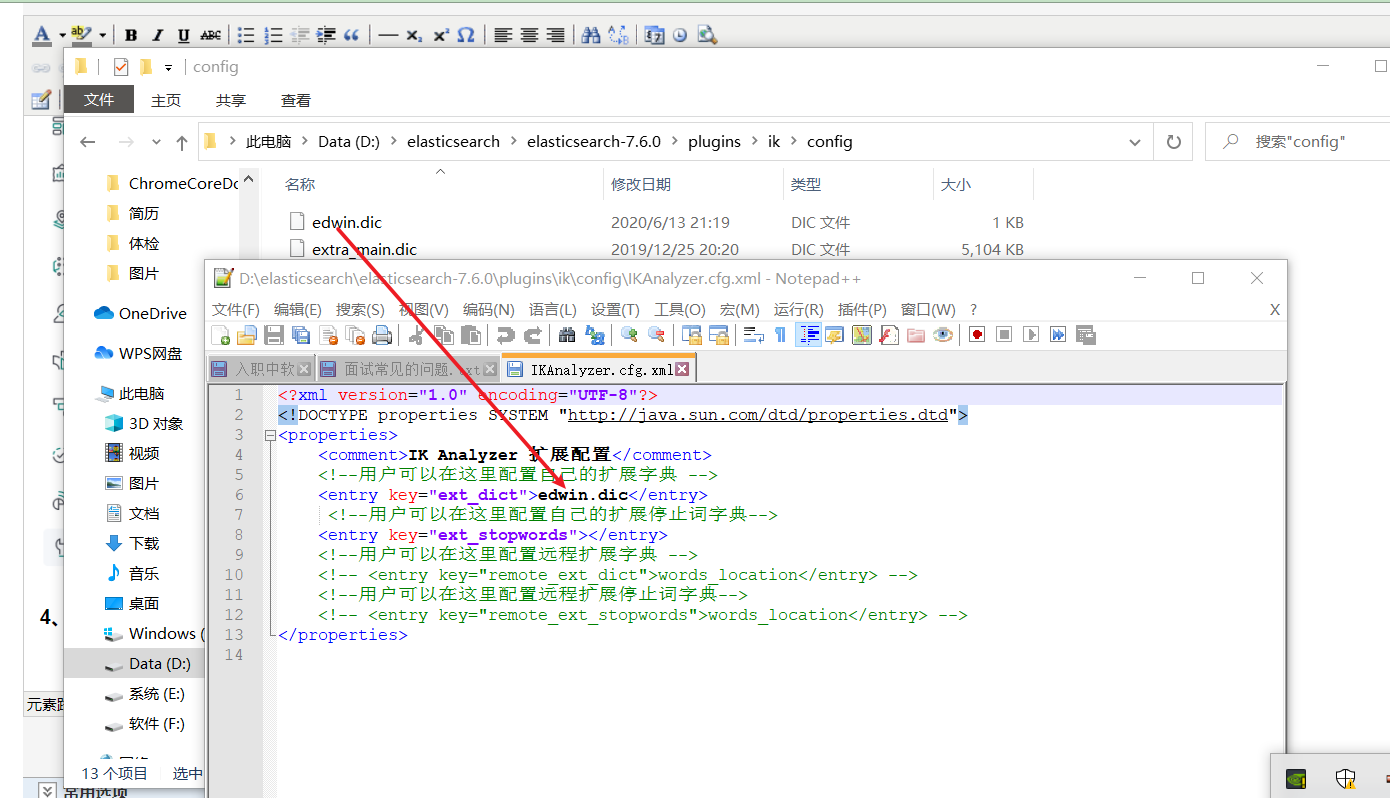1390x798 pixels.
Task: Expand the Explorer address bar history dropdown
Action: point(1136,142)
